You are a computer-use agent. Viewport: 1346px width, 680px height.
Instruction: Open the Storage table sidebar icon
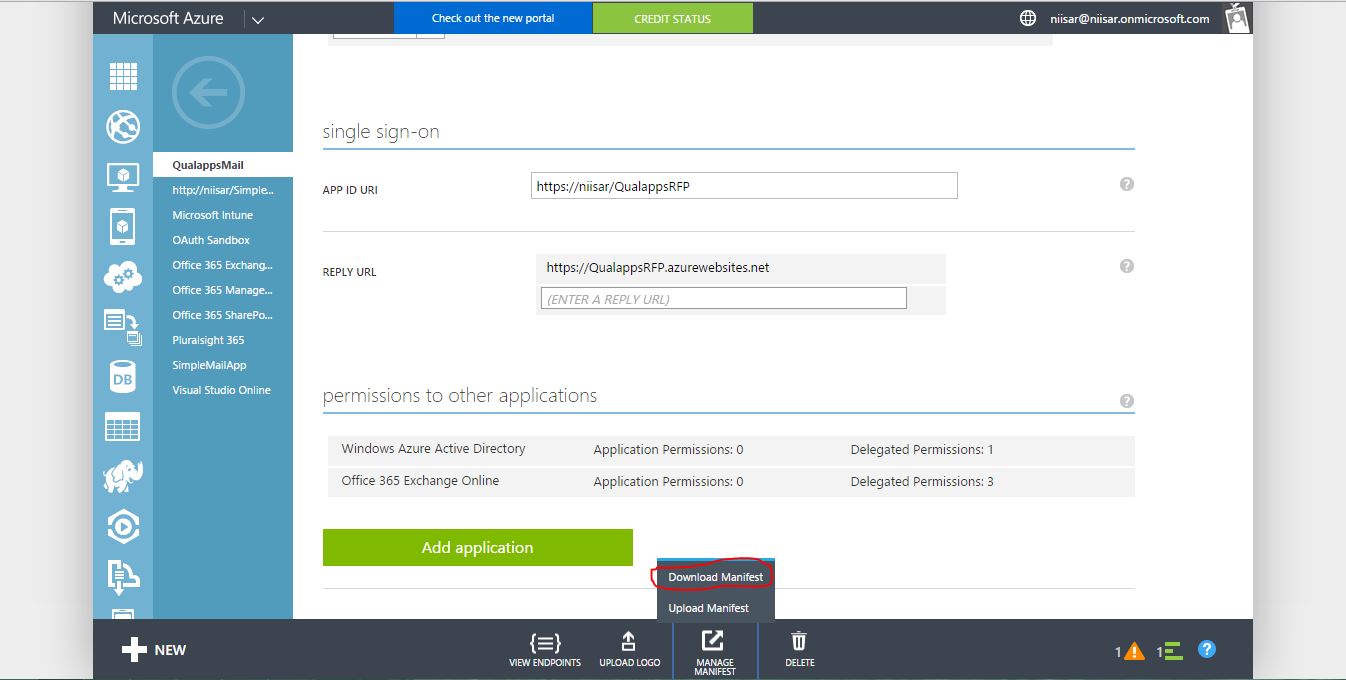coord(123,427)
